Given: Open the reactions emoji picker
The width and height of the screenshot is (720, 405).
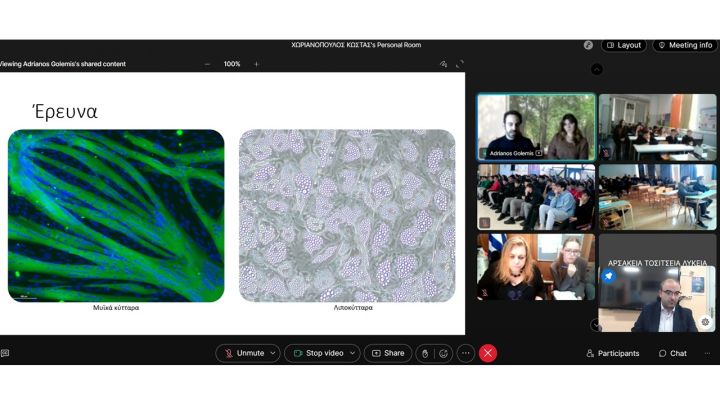Looking at the screenshot, I should click(444, 353).
